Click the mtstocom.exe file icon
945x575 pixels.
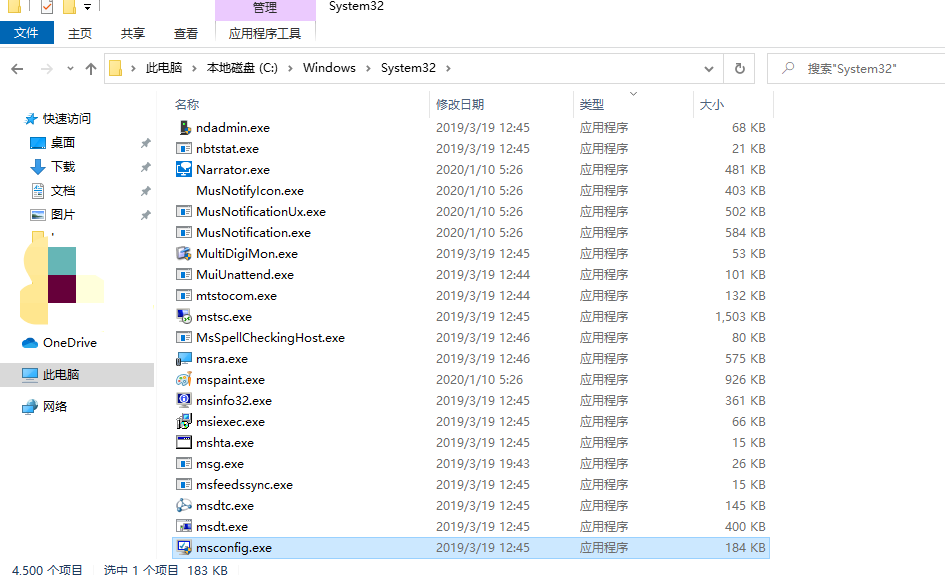[184, 295]
